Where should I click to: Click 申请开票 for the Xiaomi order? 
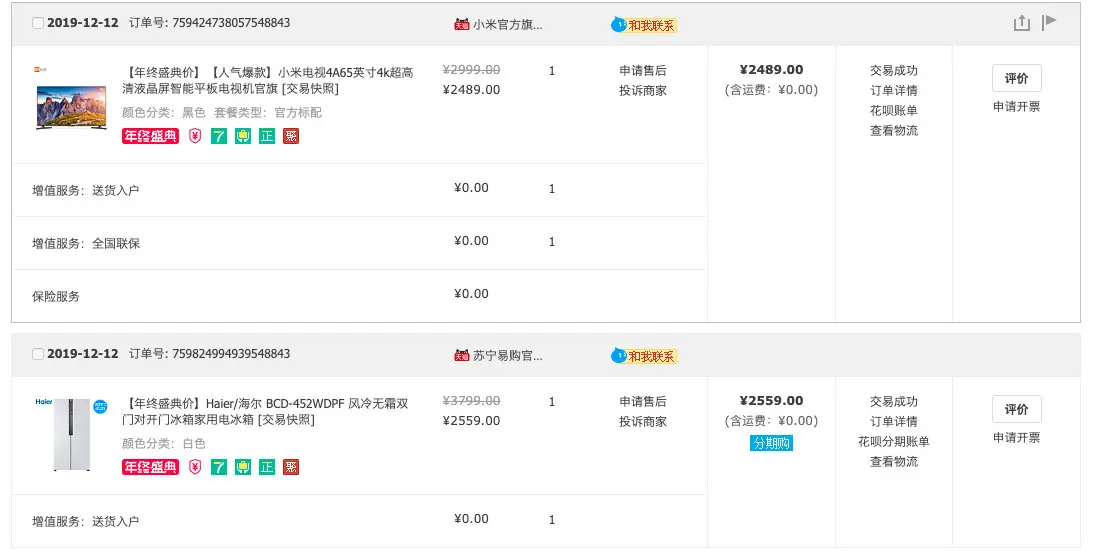1016,107
